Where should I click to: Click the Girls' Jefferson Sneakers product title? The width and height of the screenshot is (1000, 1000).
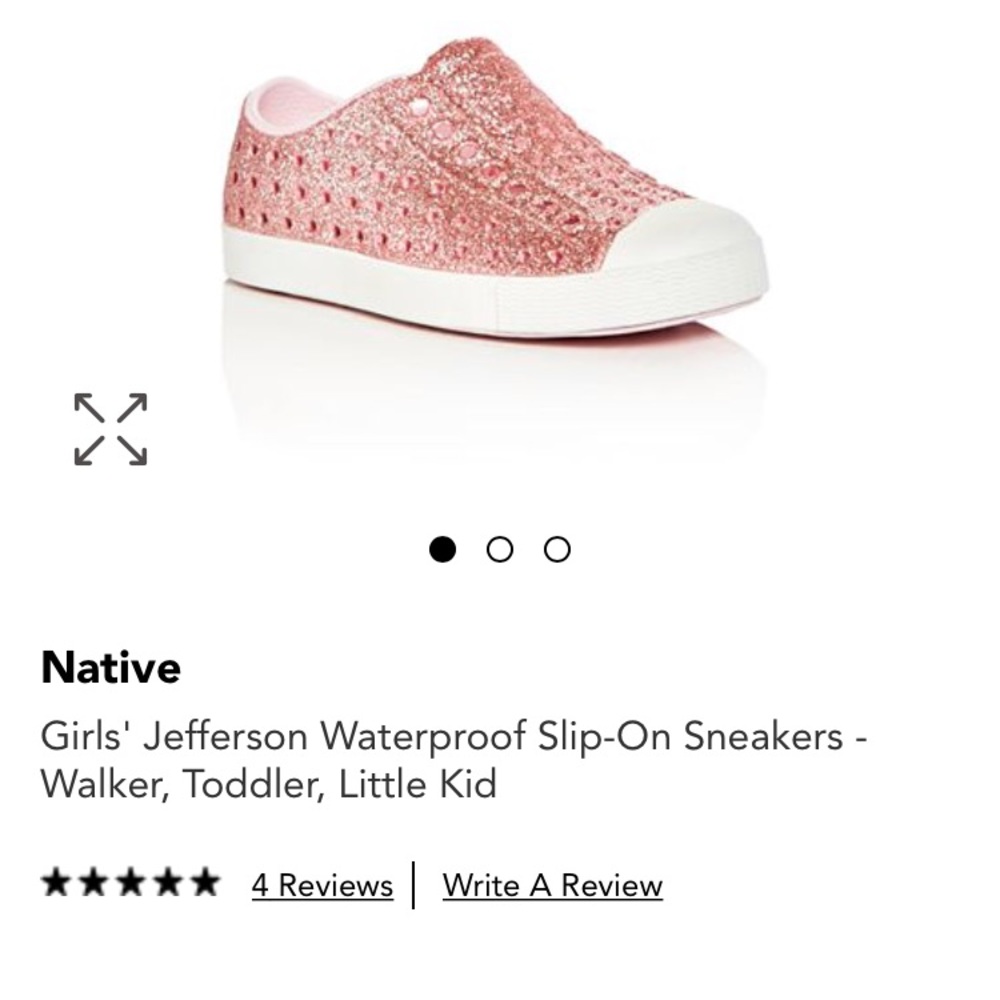455,757
